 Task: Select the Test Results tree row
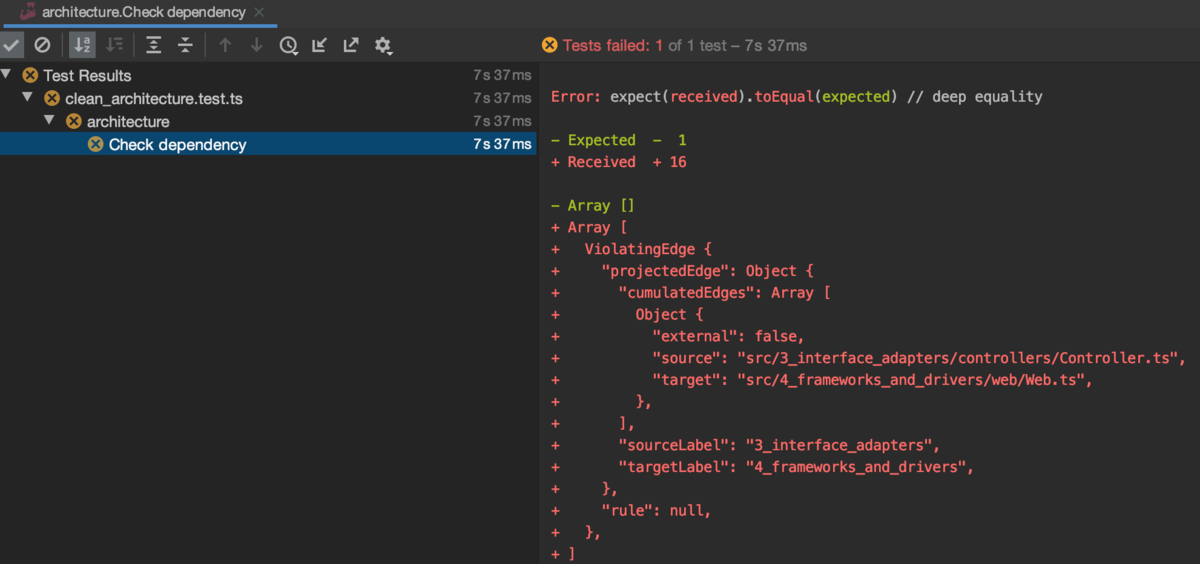point(268,75)
